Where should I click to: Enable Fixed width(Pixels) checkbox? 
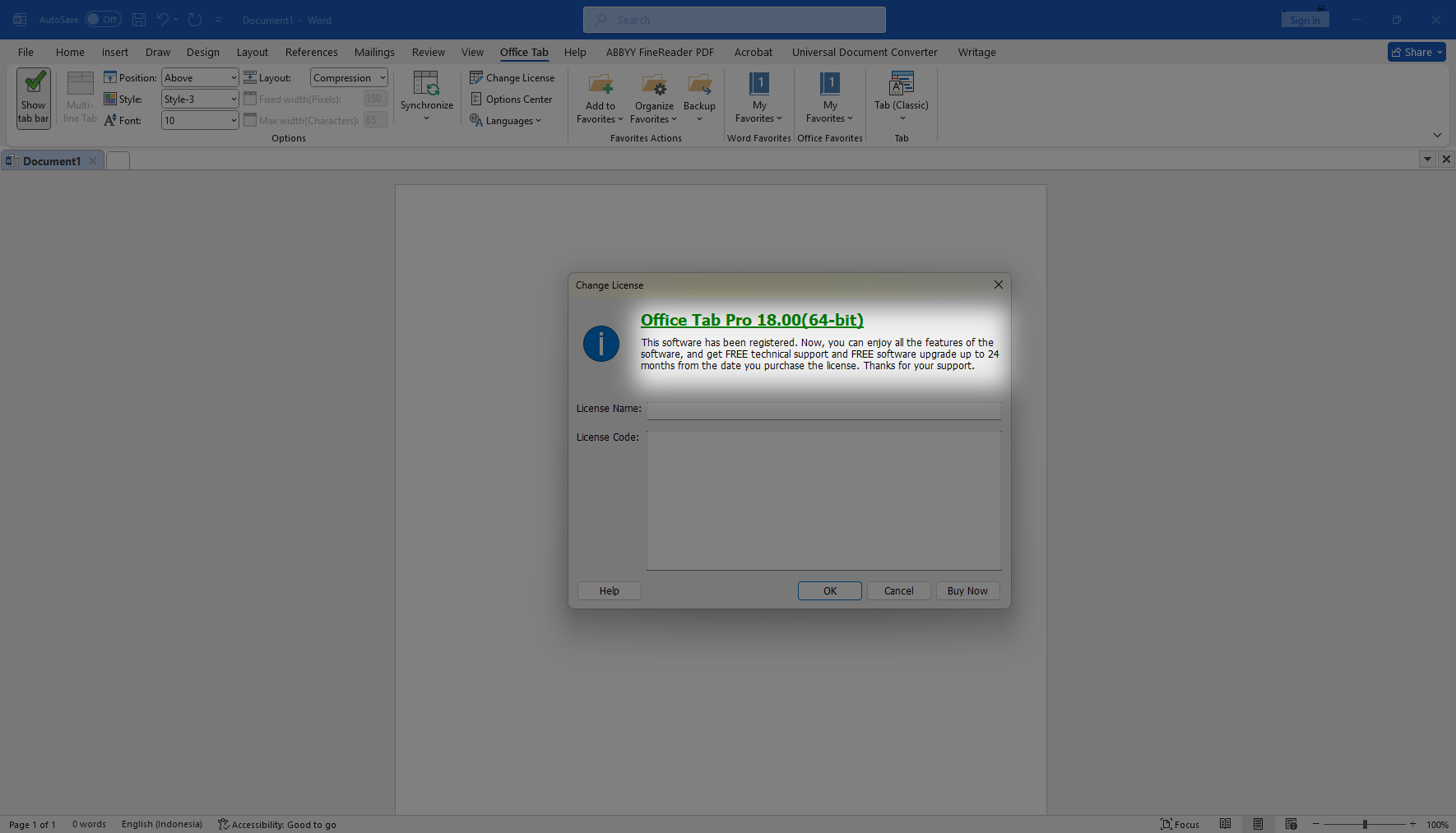250,99
